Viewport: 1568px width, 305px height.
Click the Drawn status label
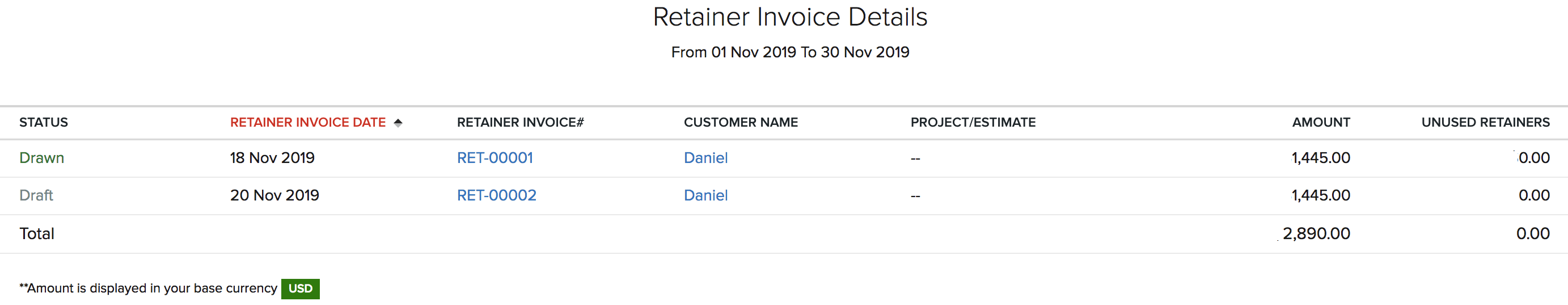point(41,158)
